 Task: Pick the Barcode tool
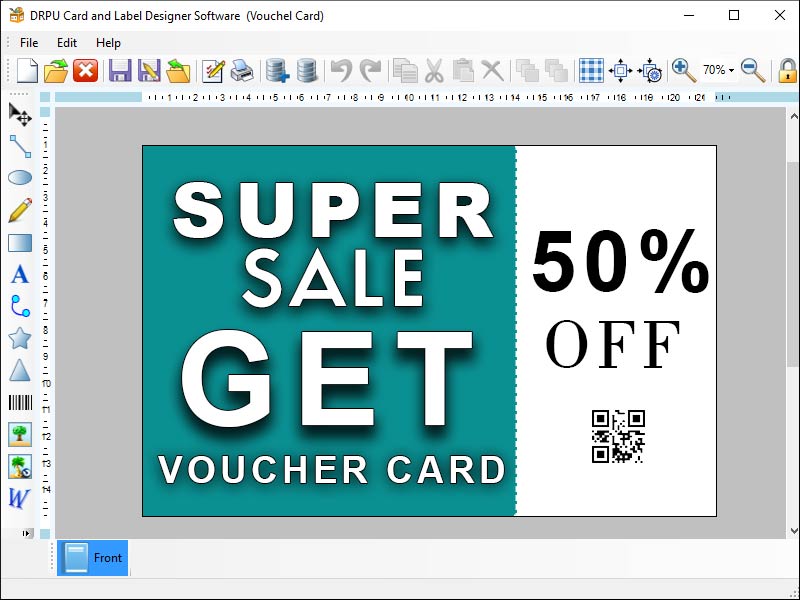[x=20, y=402]
